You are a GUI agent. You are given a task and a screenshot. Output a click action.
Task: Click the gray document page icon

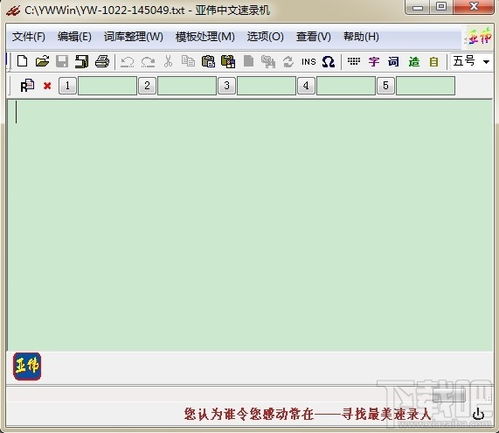coord(248,62)
